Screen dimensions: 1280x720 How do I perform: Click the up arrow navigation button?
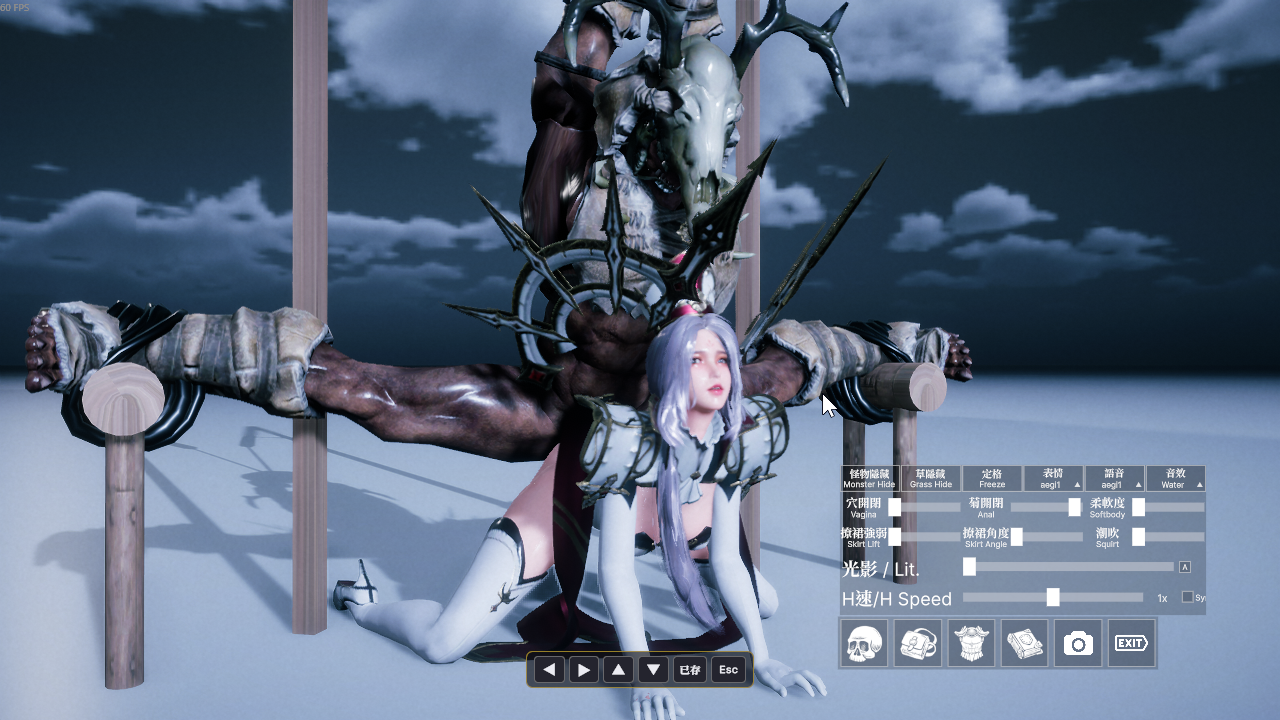(619, 670)
